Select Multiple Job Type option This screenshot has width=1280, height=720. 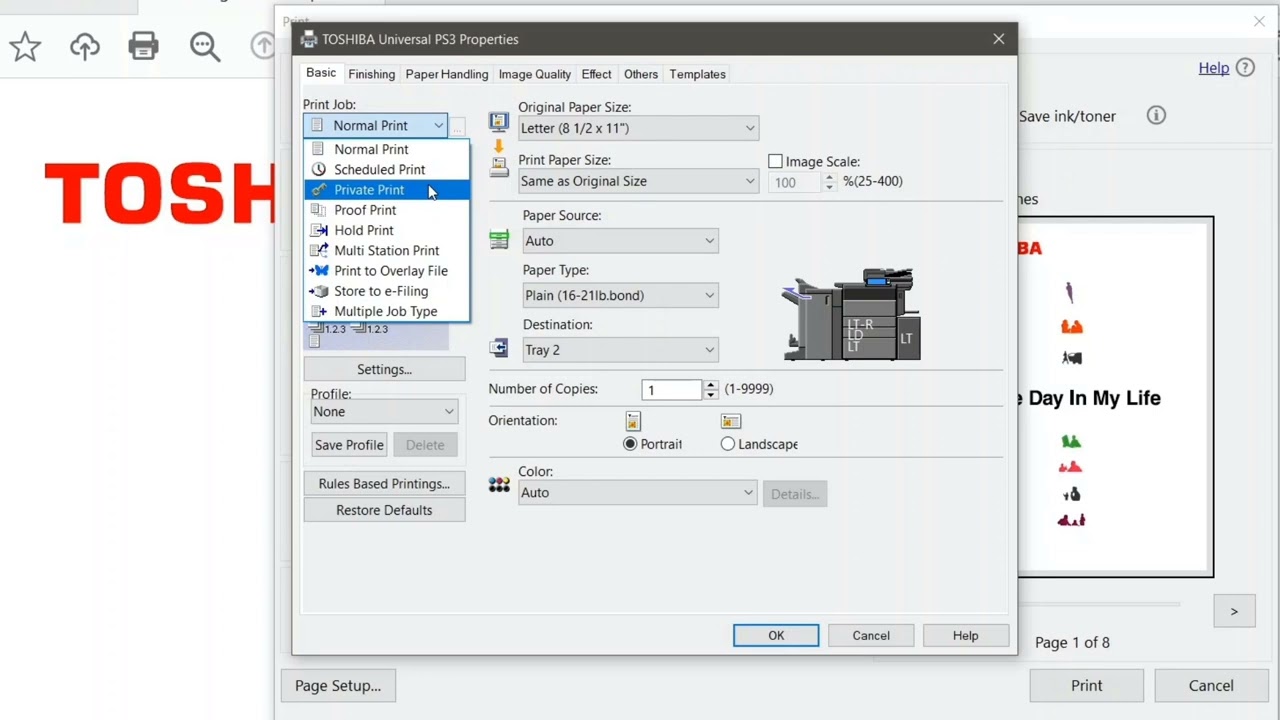(x=386, y=311)
